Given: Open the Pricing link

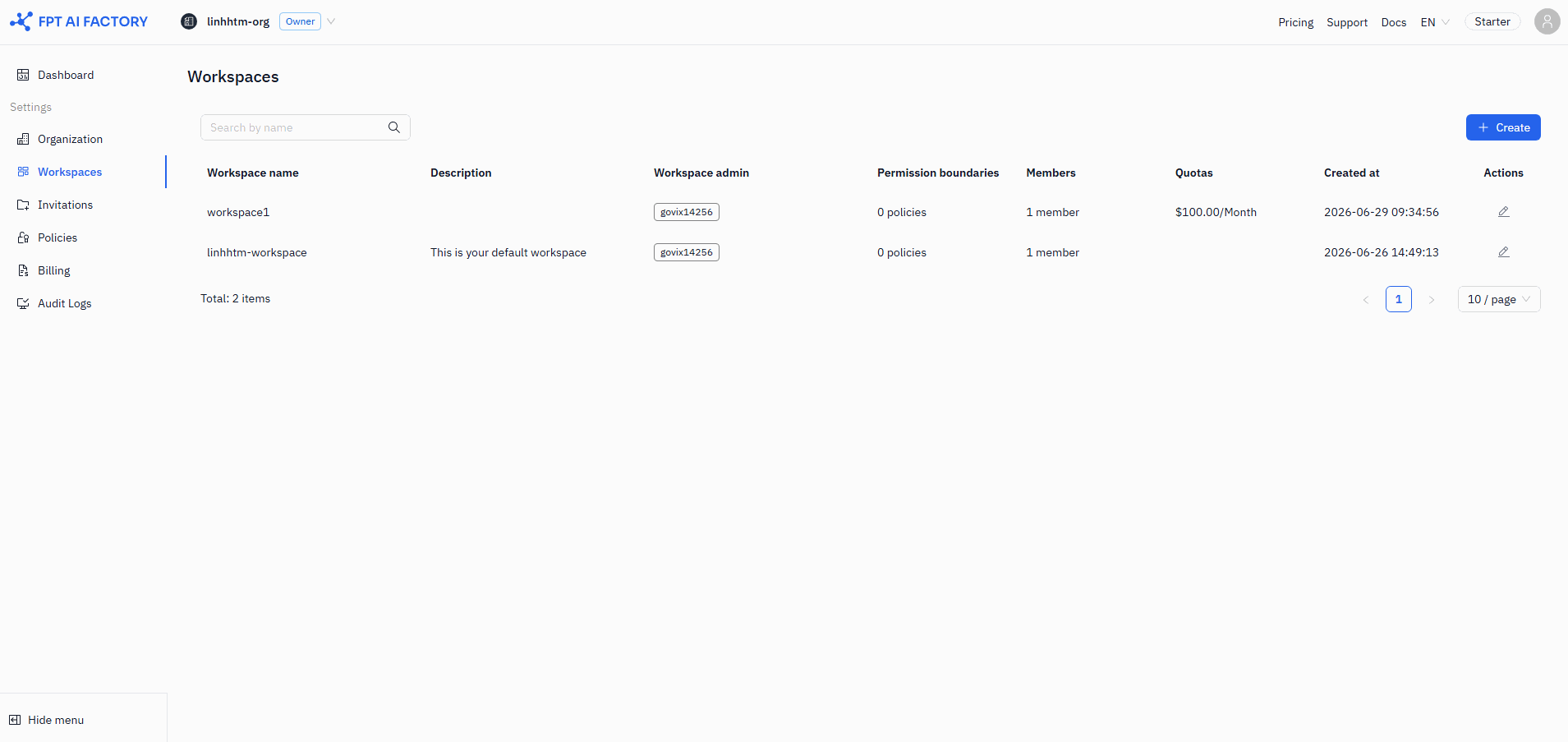Looking at the screenshot, I should [x=1295, y=22].
